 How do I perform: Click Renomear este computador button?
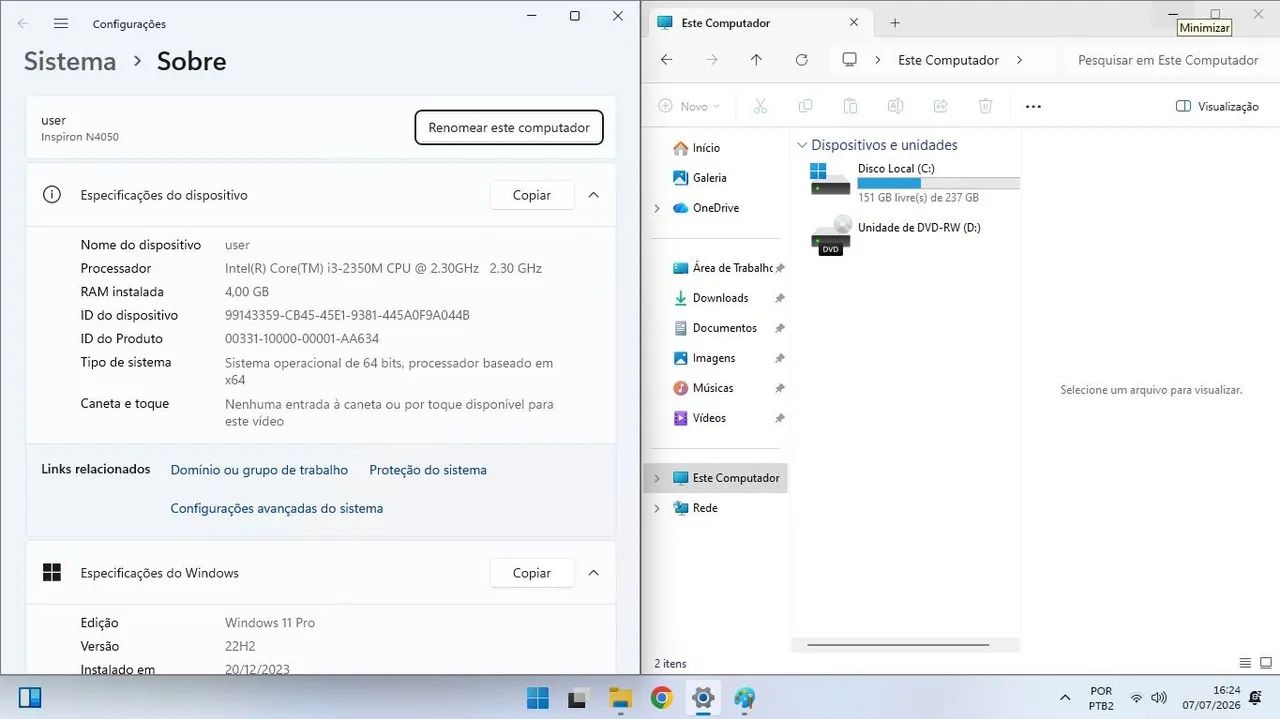(x=509, y=127)
